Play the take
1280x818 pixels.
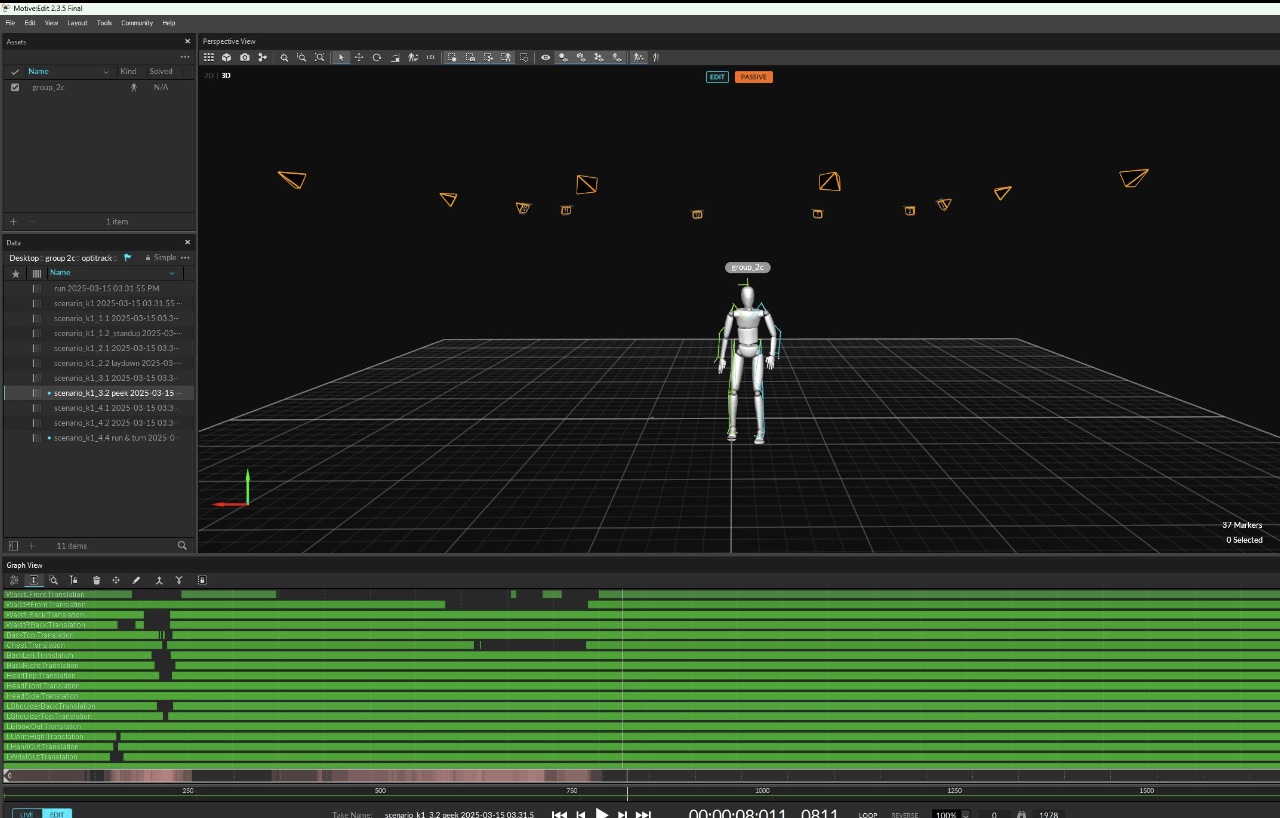(x=602, y=814)
